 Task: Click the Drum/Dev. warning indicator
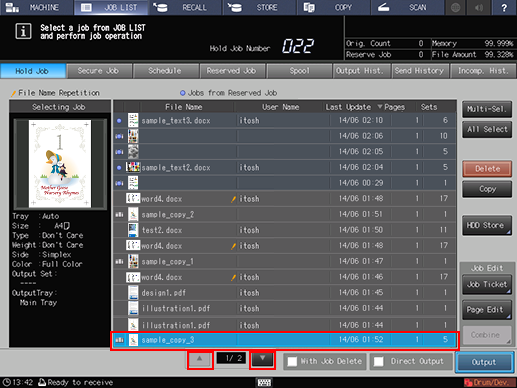(x=489, y=382)
